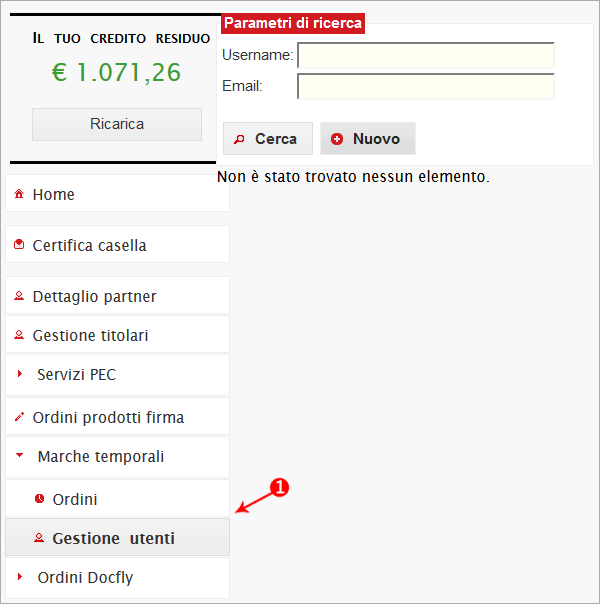Click the magnifier icon on the Cerca button
Screen dimensions: 600x604
(x=239, y=139)
